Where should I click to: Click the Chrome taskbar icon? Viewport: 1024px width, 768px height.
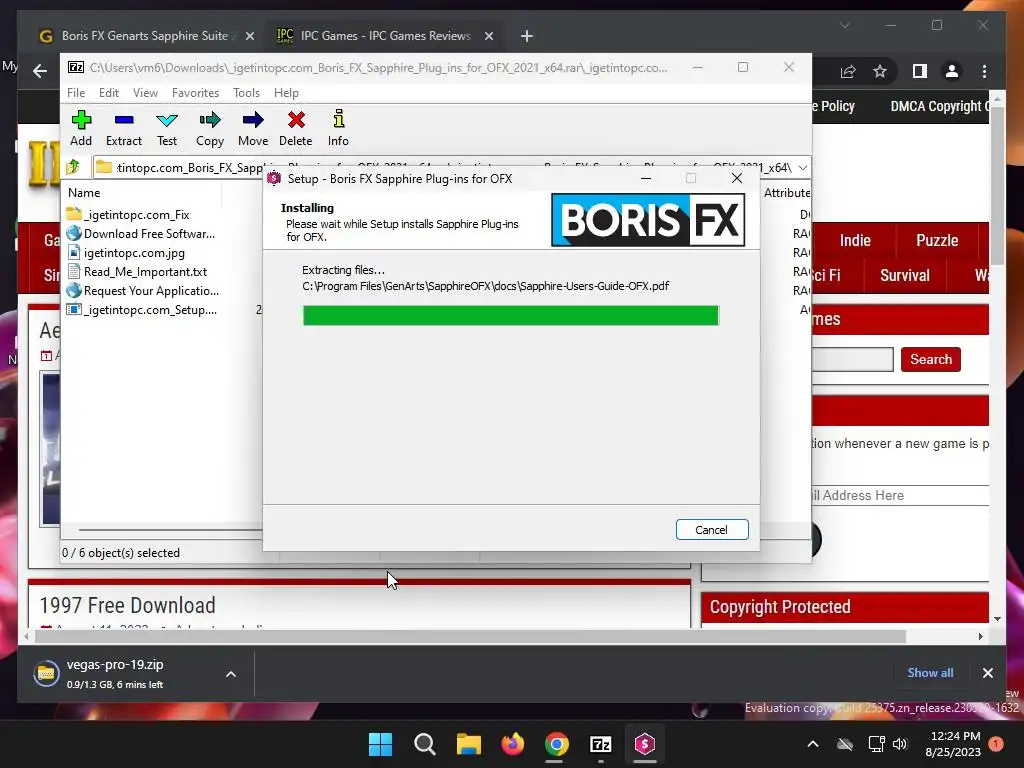(x=556, y=744)
